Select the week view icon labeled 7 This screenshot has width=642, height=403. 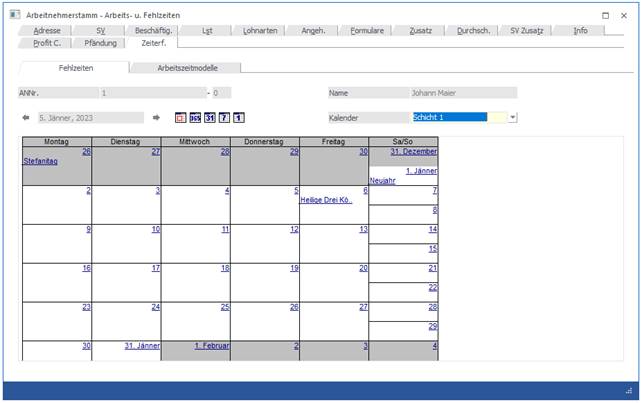click(224, 118)
